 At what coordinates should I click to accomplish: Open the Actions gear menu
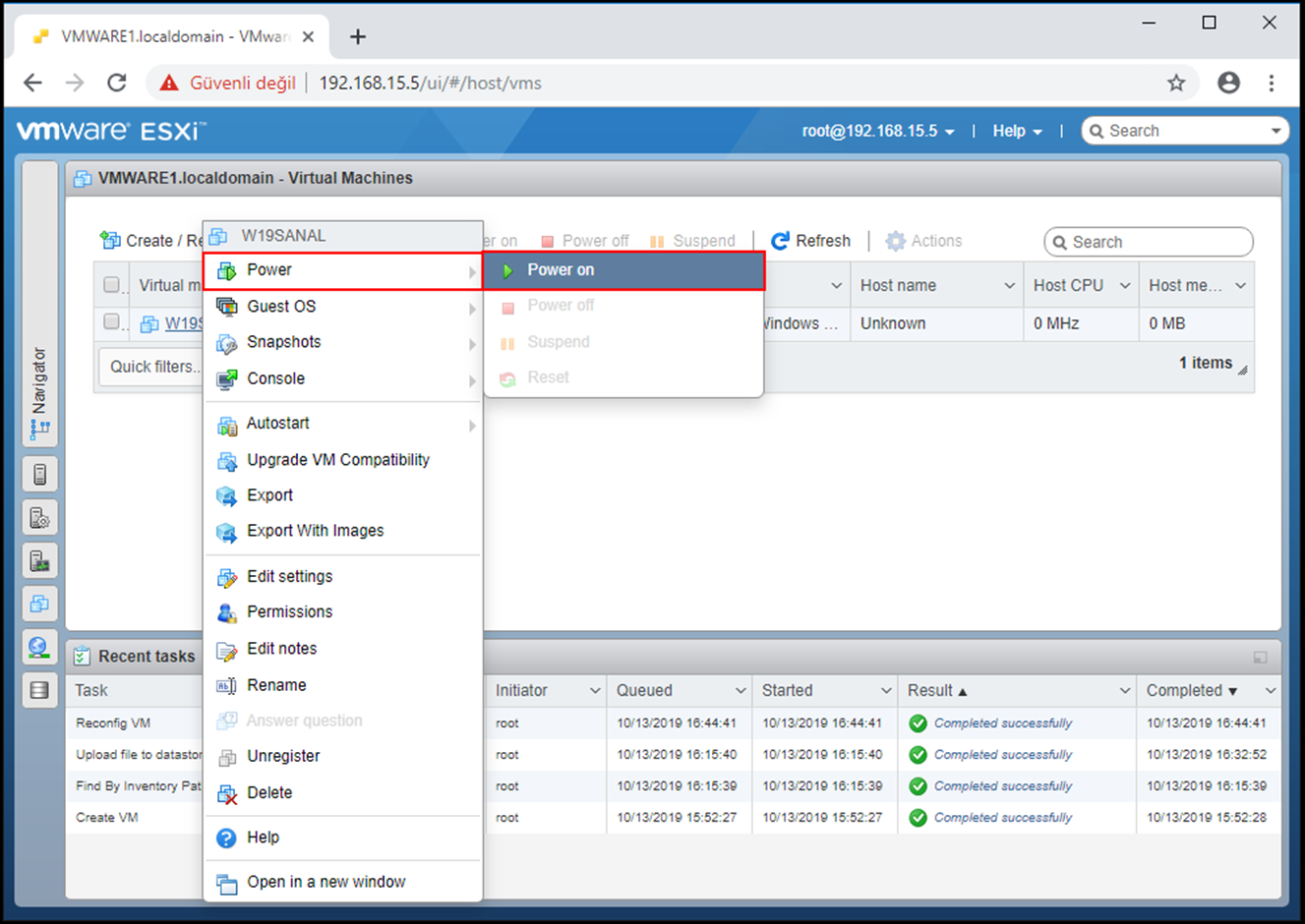pyautogui.click(x=923, y=241)
